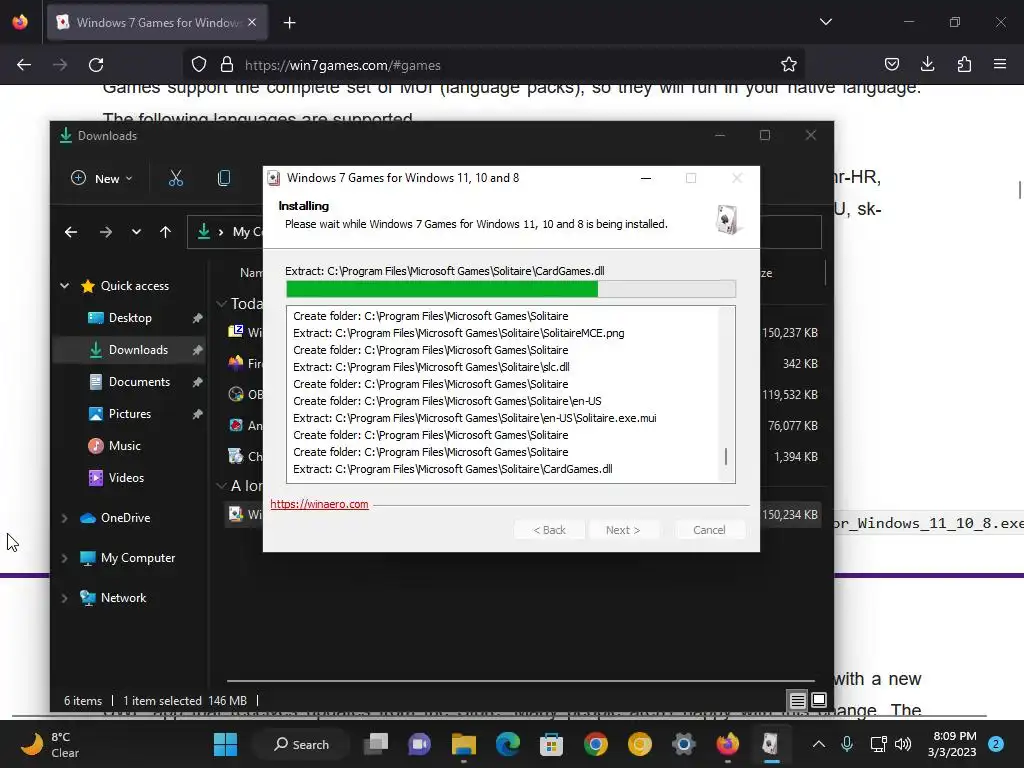The width and height of the screenshot is (1024, 768).
Task: Click the install log scrollbar thumb
Action: click(x=726, y=456)
